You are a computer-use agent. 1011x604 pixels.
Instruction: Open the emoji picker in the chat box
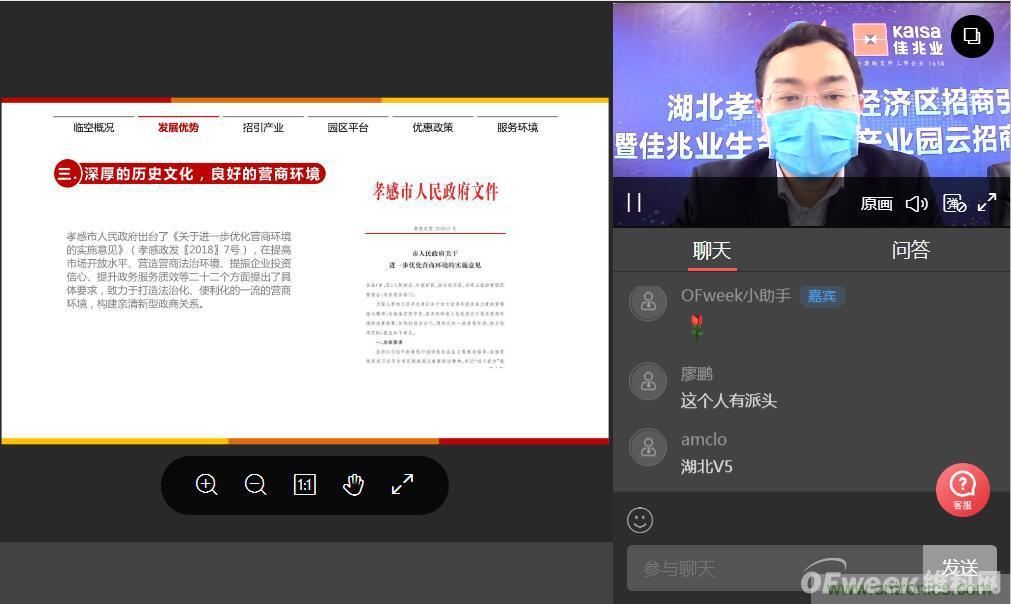tap(640, 520)
